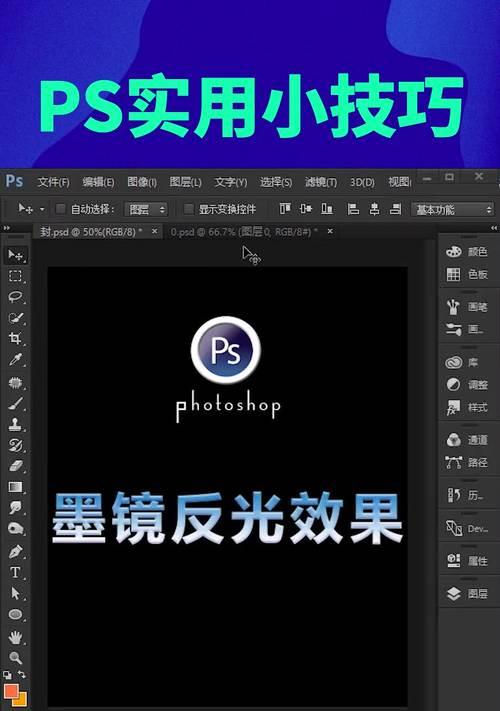Open the 基本功能 workspace dropdown
Screen dimensions: 500x711
coord(453,209)
